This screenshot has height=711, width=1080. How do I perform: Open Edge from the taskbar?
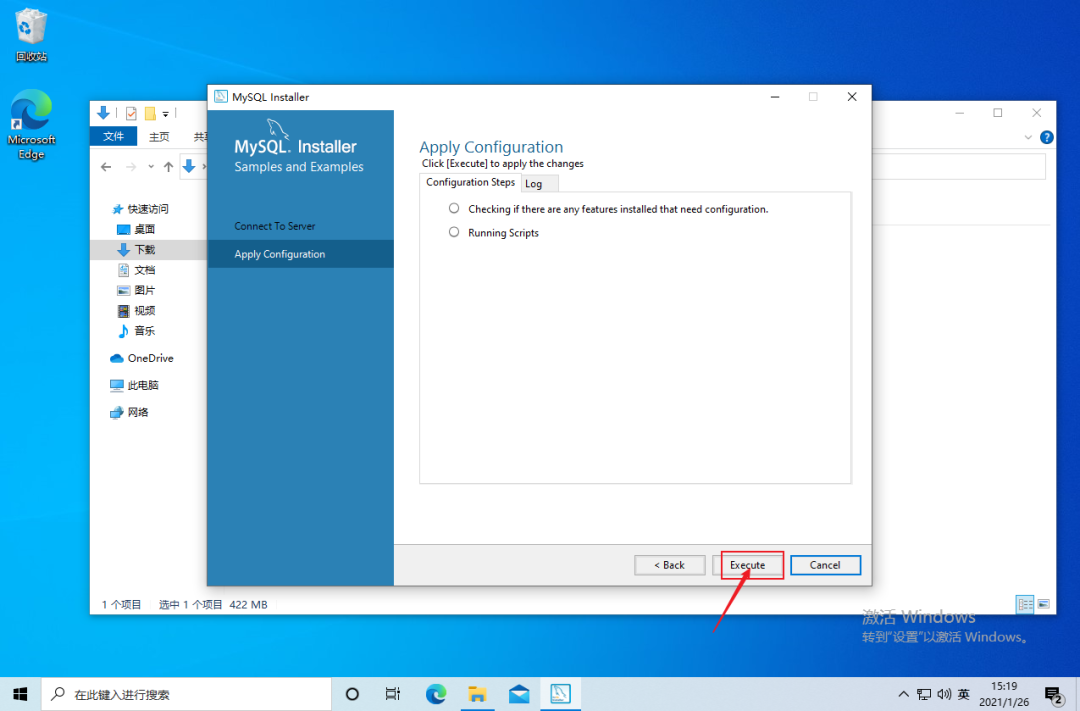click(435, 694)
